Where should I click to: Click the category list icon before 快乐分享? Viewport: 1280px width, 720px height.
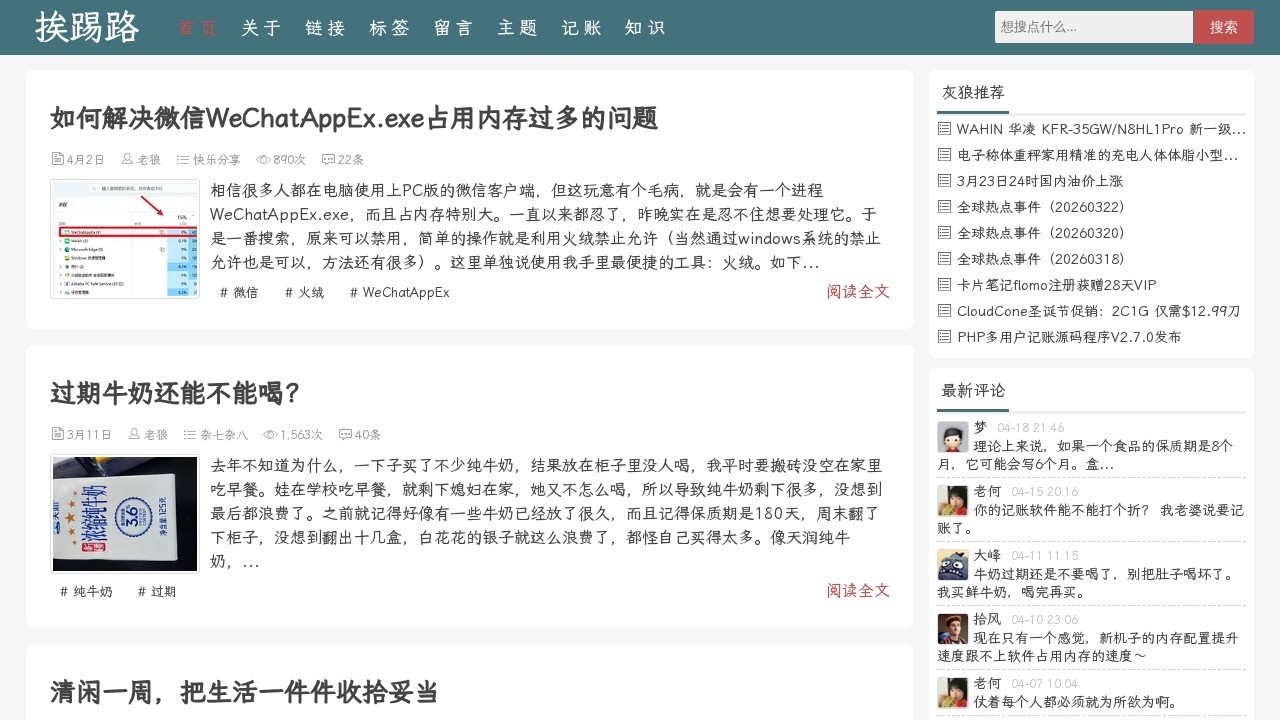[183, 160]
